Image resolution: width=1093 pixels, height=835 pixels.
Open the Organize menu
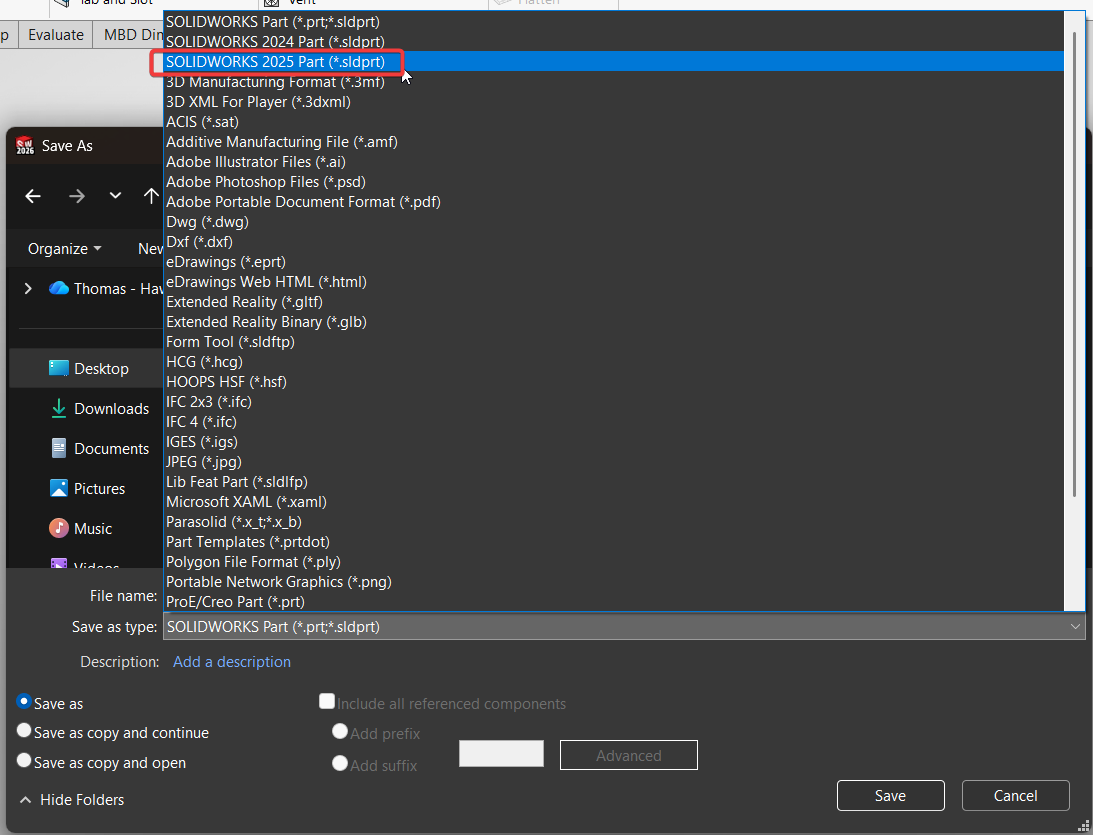(64, 249)
